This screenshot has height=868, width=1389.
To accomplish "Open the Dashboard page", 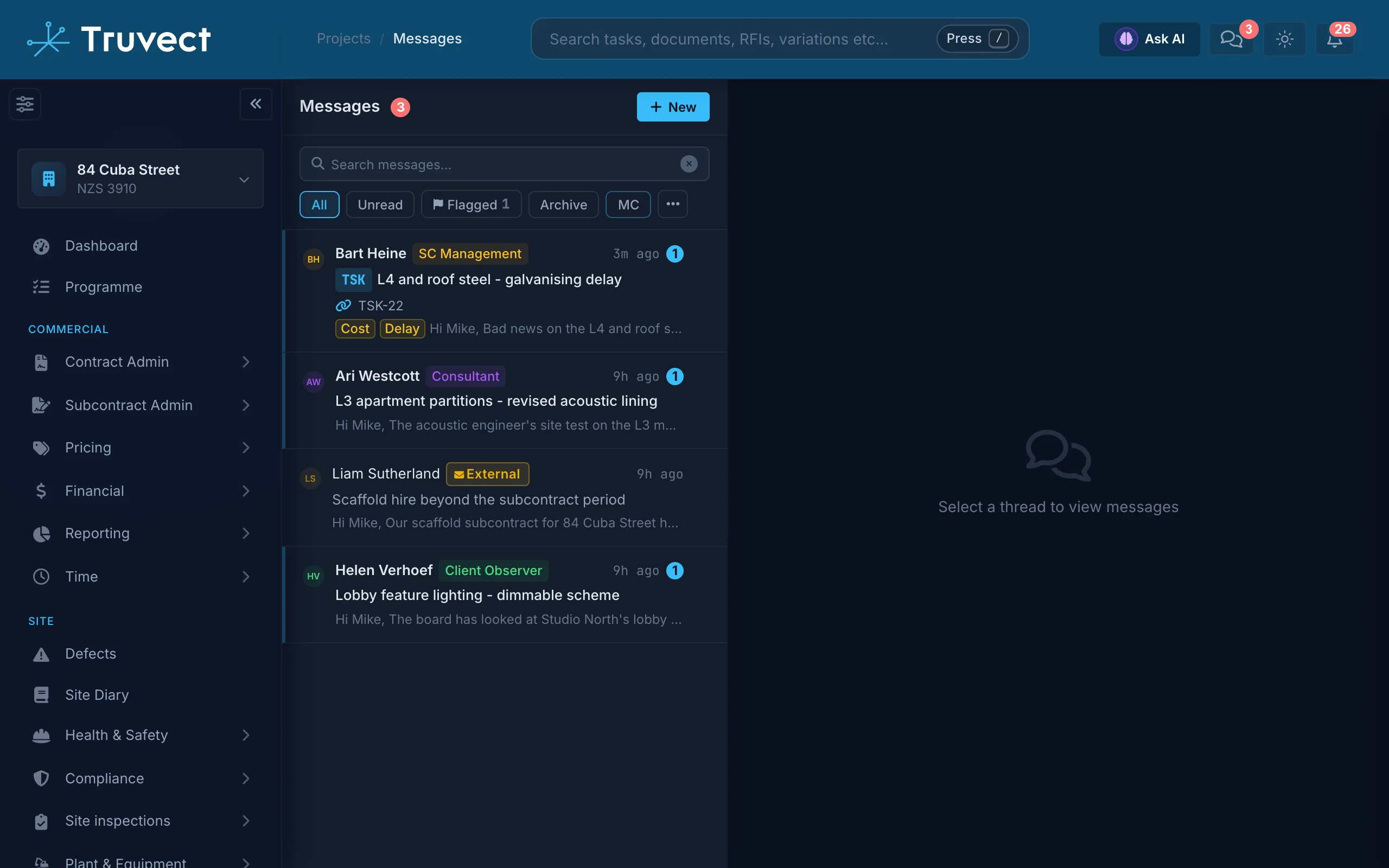I will (x=141, y=246).
